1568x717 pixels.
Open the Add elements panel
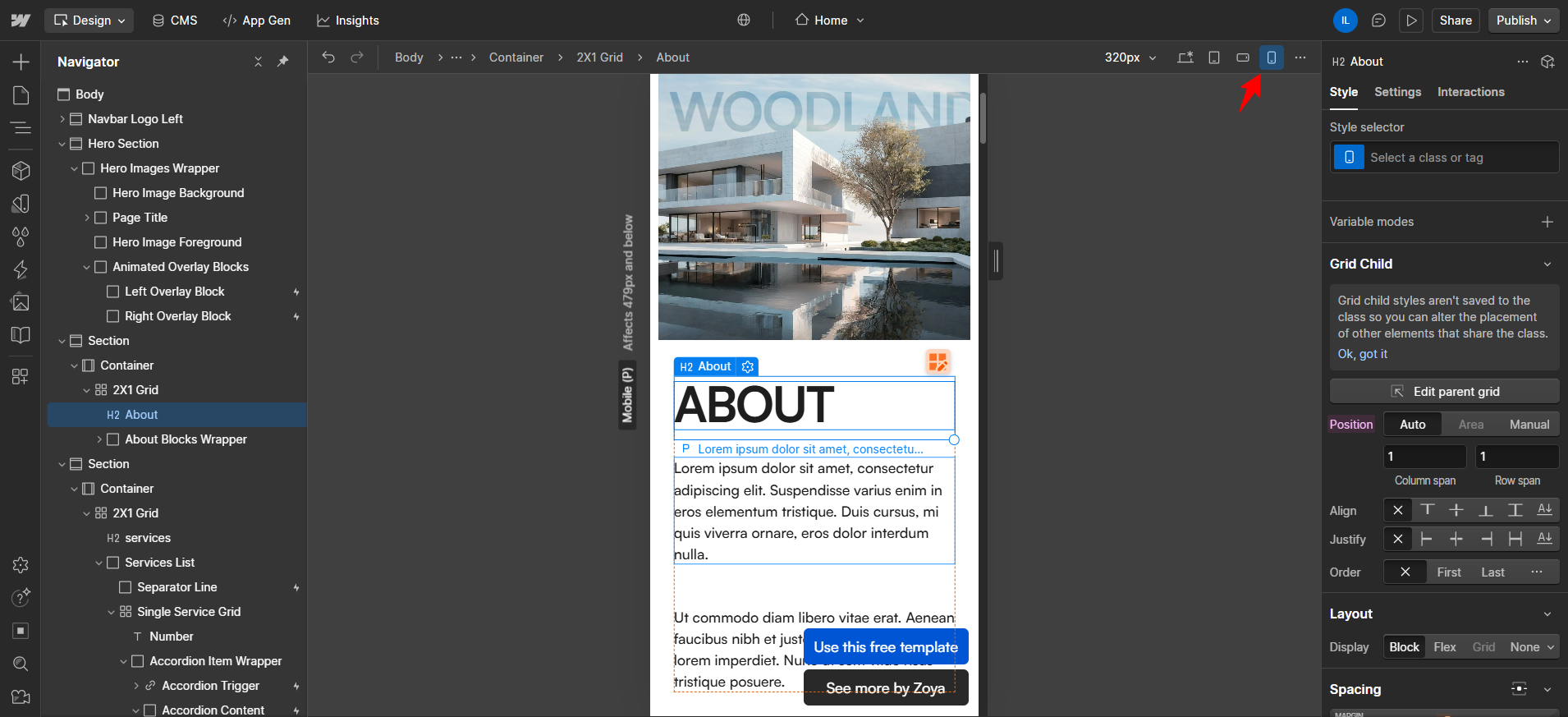click(x=21, y=62)
